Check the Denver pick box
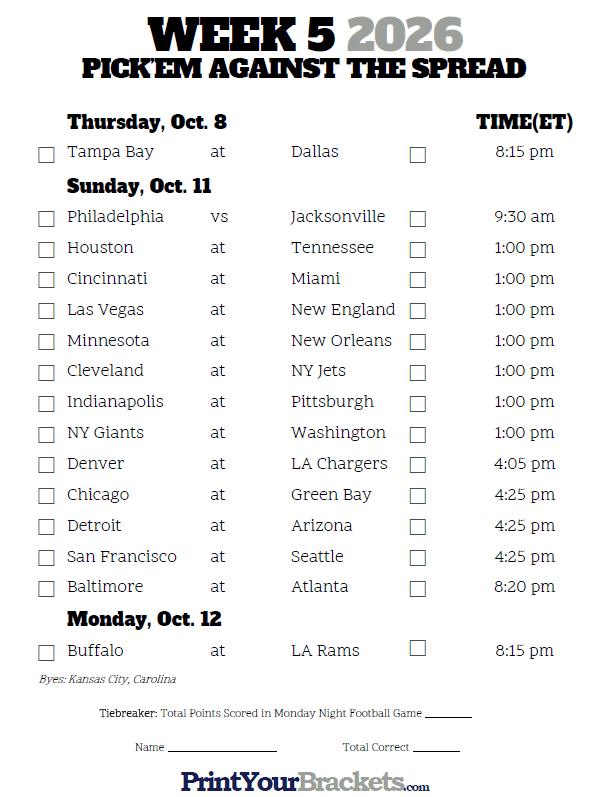Image resolution: width=616 pixels, height=797 pixels. (46, 465)
